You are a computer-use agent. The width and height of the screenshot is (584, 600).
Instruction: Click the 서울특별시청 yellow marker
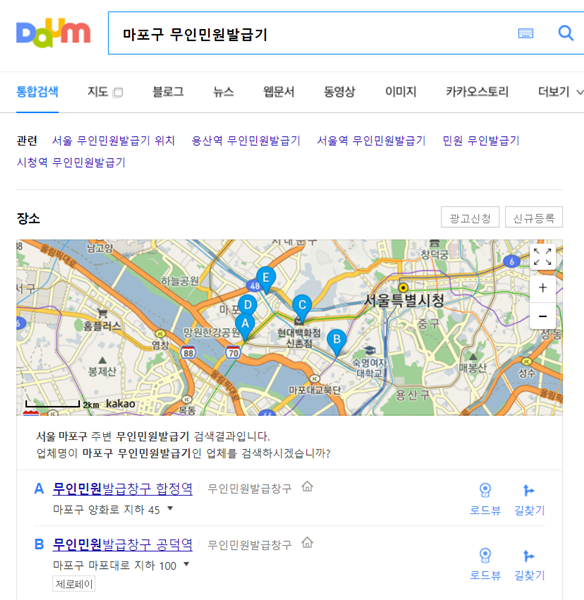[403, 287]
